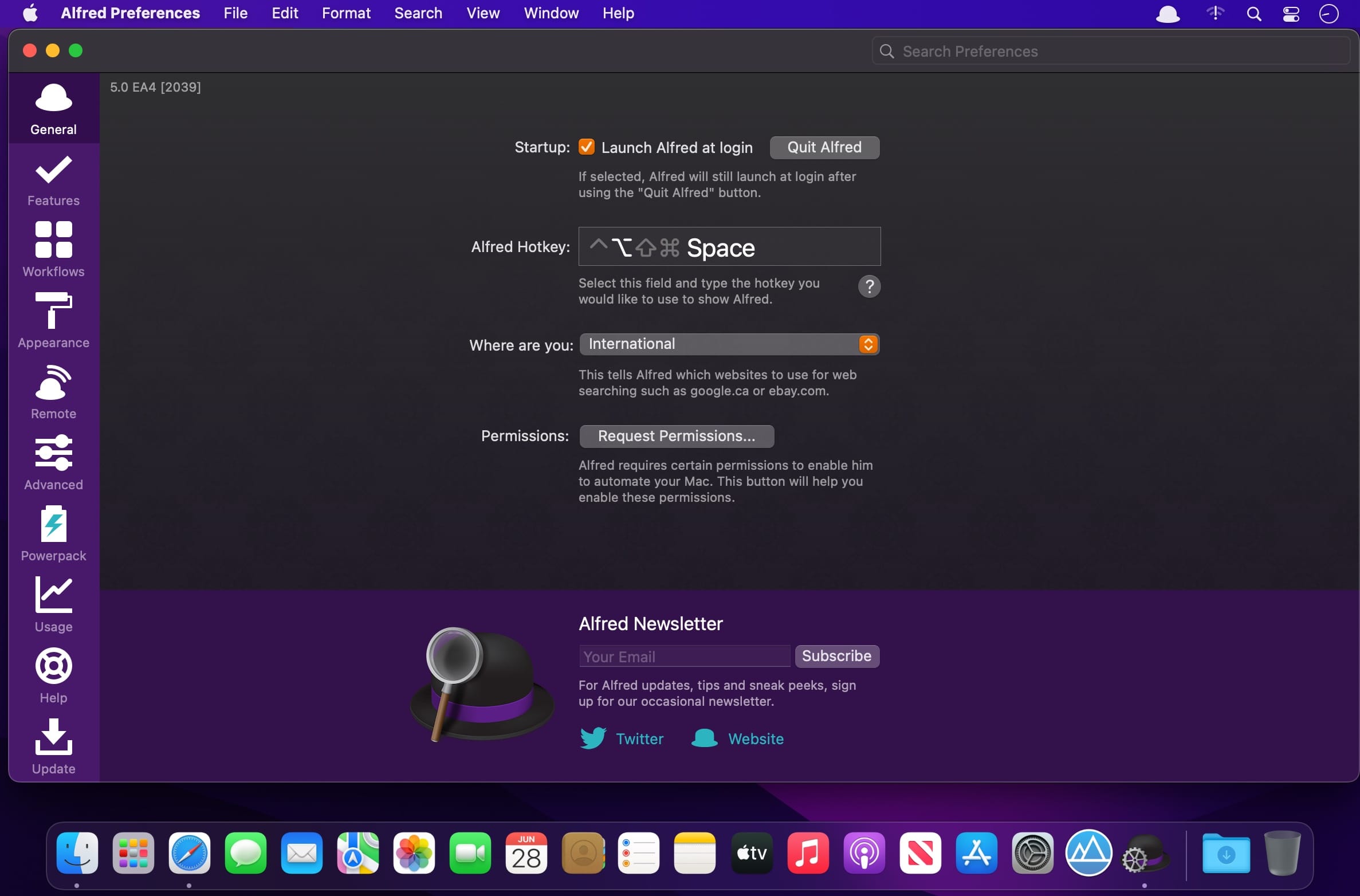The height and width of the screenshot is (896, 1360).
Task: Visit Alfred Website link
Action: tap(757, 738)
